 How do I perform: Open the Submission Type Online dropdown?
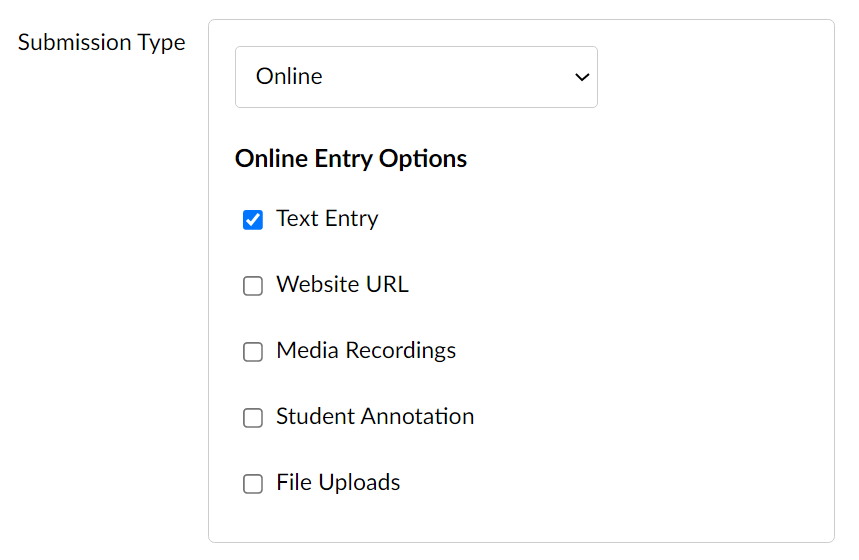pos(416,77)
